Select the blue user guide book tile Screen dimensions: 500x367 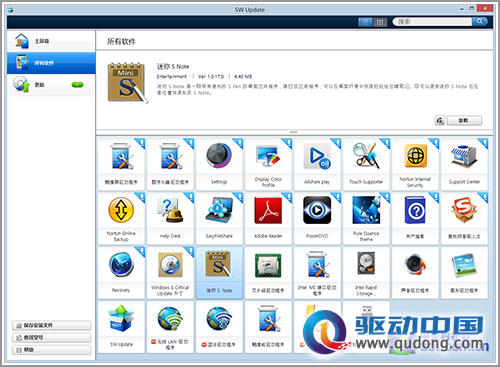(415, 218)
